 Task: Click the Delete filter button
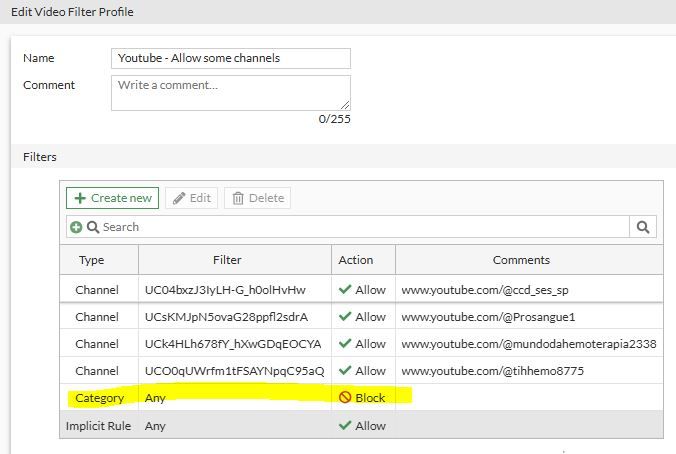(257, 198)
